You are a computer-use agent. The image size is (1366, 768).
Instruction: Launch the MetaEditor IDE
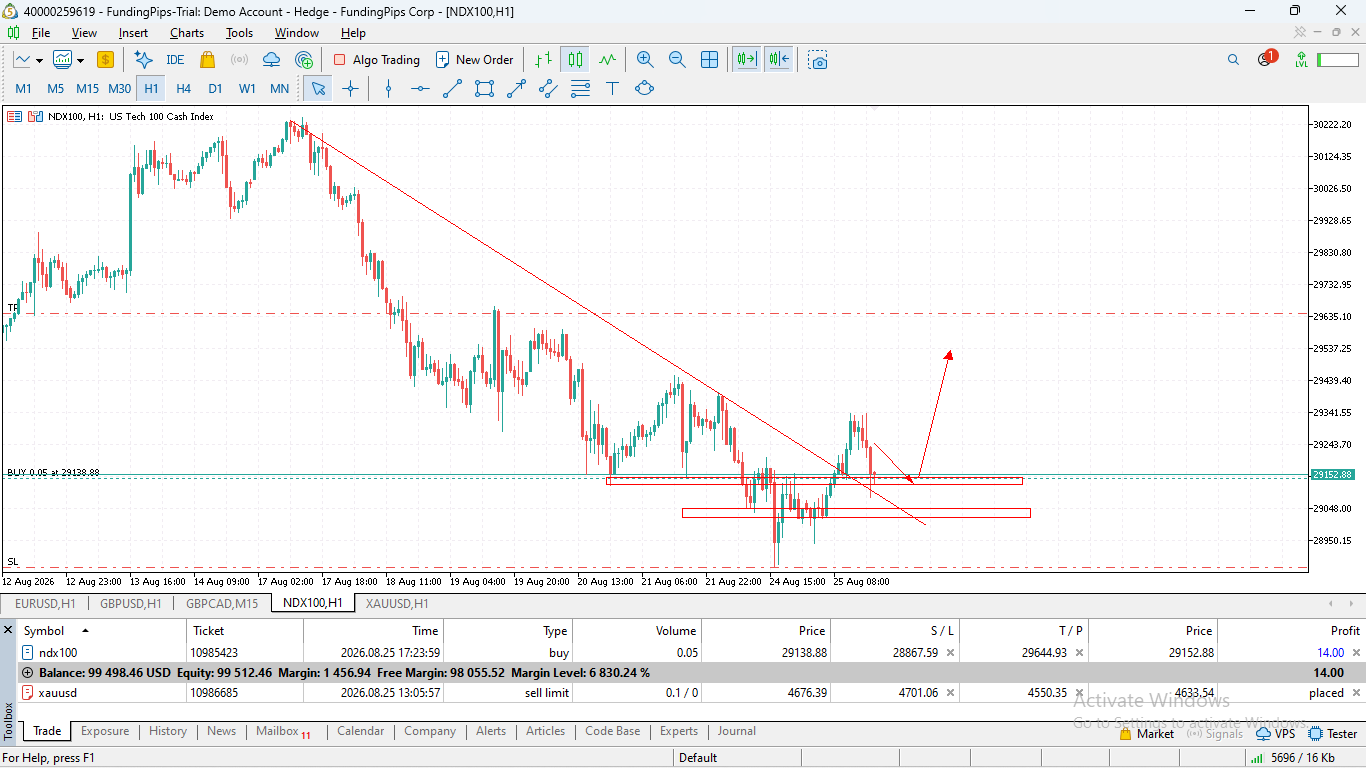[175, 60]
